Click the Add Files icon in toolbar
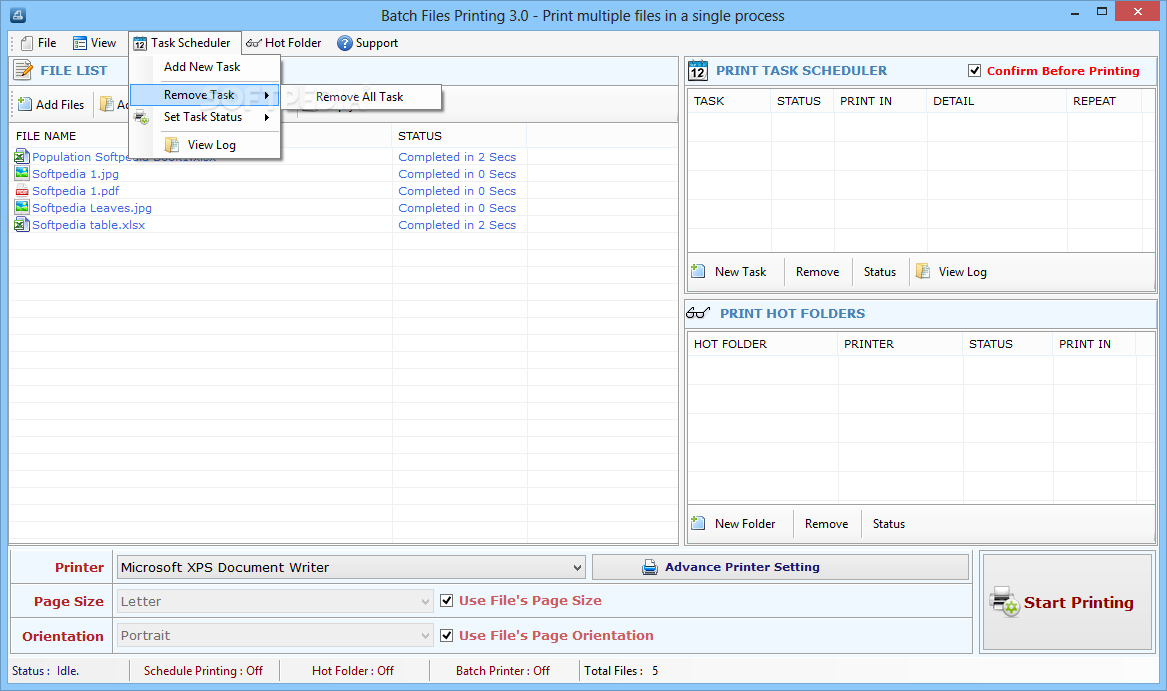Screen dimensions: 1167x691 pyautogui.click(x=25, y=104)
